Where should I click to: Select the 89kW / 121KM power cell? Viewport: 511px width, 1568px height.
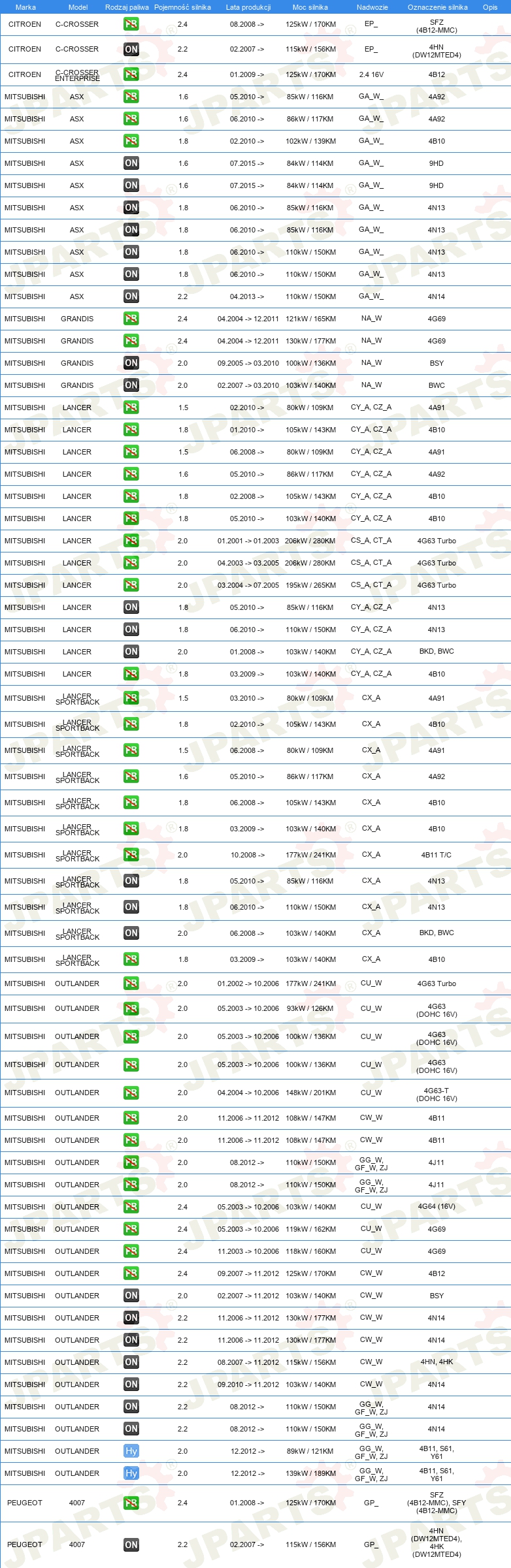[x=310, y=1451]
